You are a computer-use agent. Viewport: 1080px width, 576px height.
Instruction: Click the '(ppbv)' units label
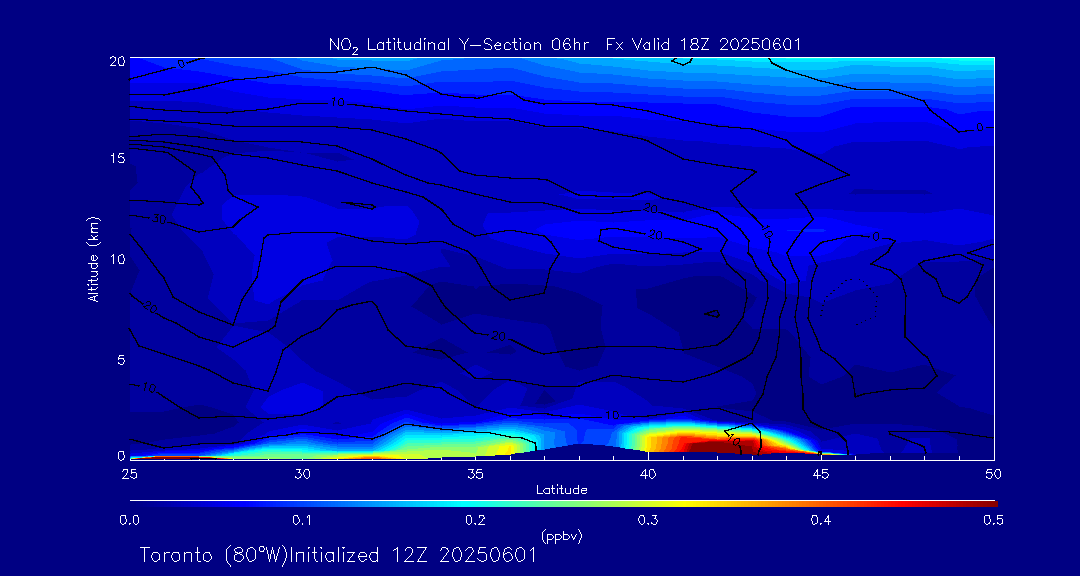(x=561, y=535)
